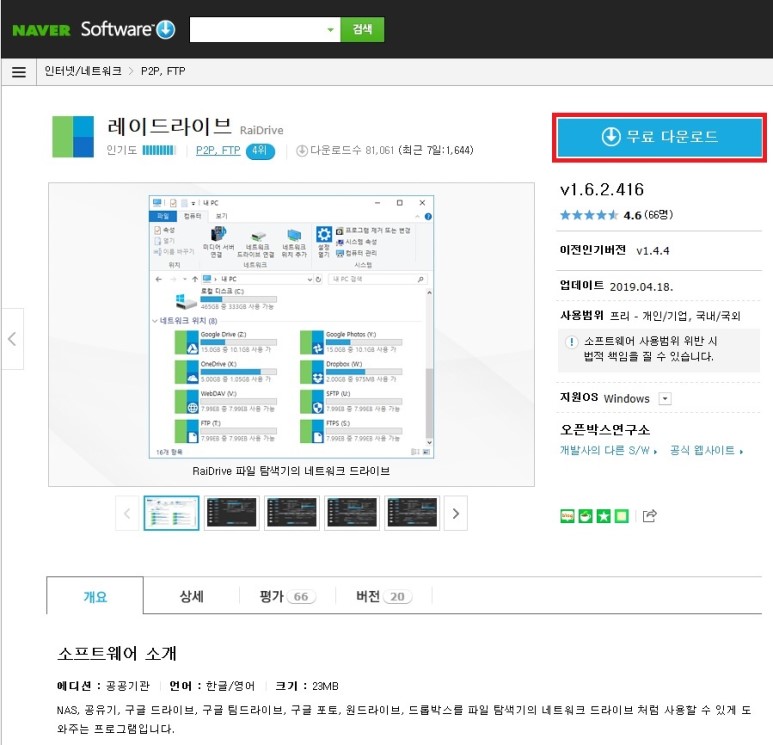773x745 pixels.
Task: Switch to the 상세 tab
Action: (191, 596)
